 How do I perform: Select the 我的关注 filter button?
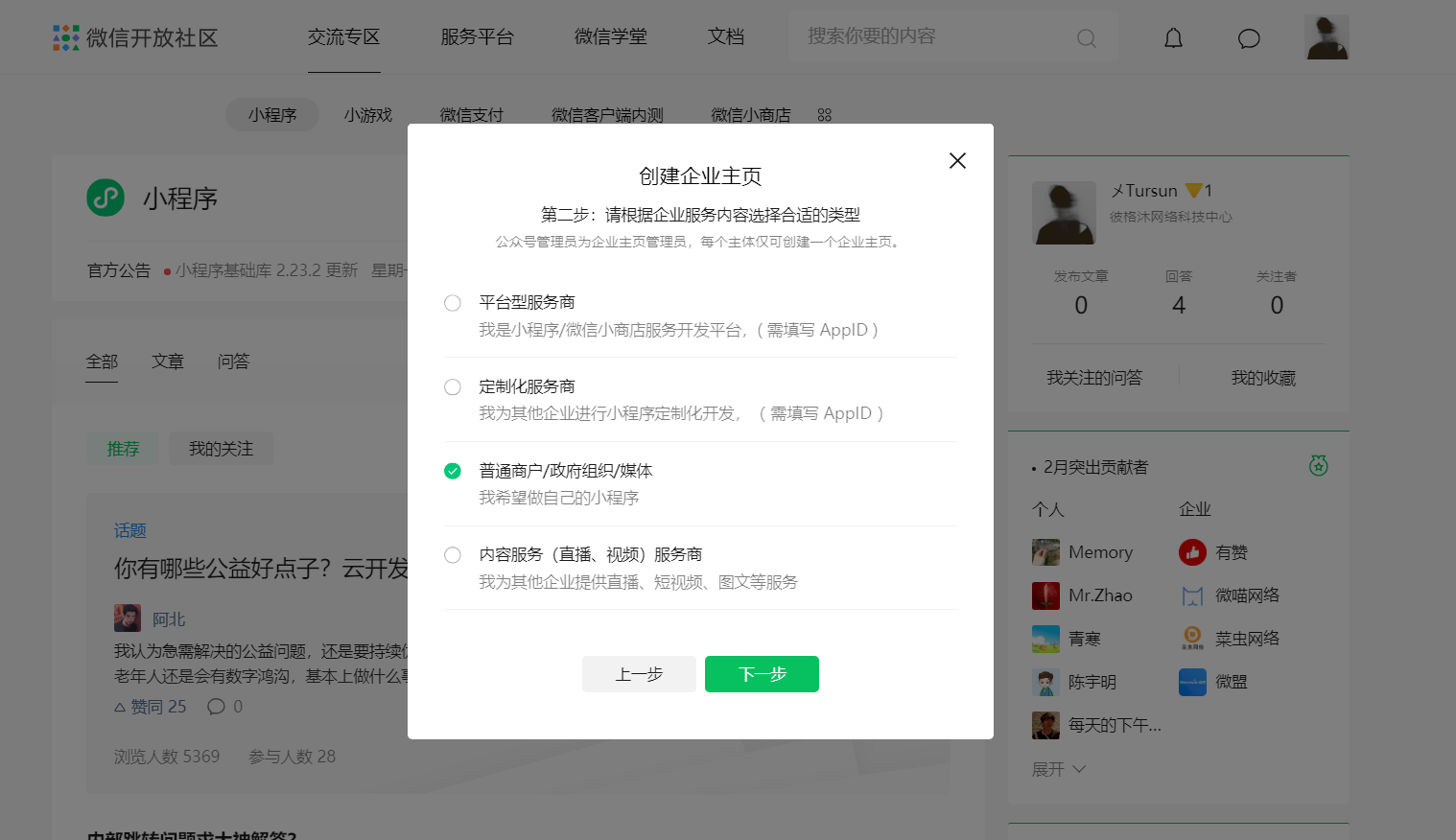click(x=221, y=449)
